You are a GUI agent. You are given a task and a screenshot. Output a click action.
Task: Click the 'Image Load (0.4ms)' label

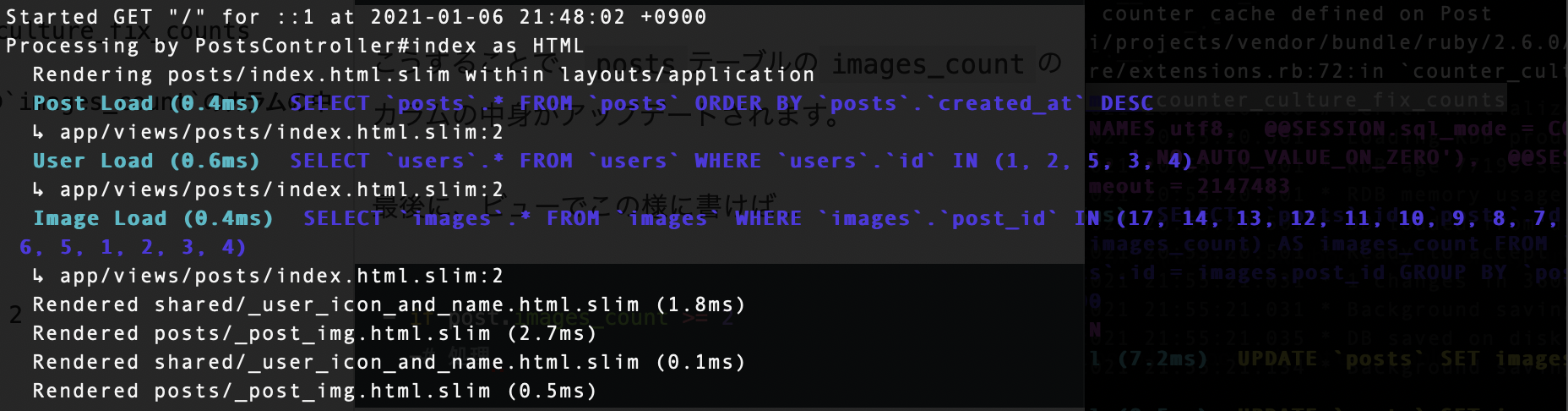click(x=153, y=218)
